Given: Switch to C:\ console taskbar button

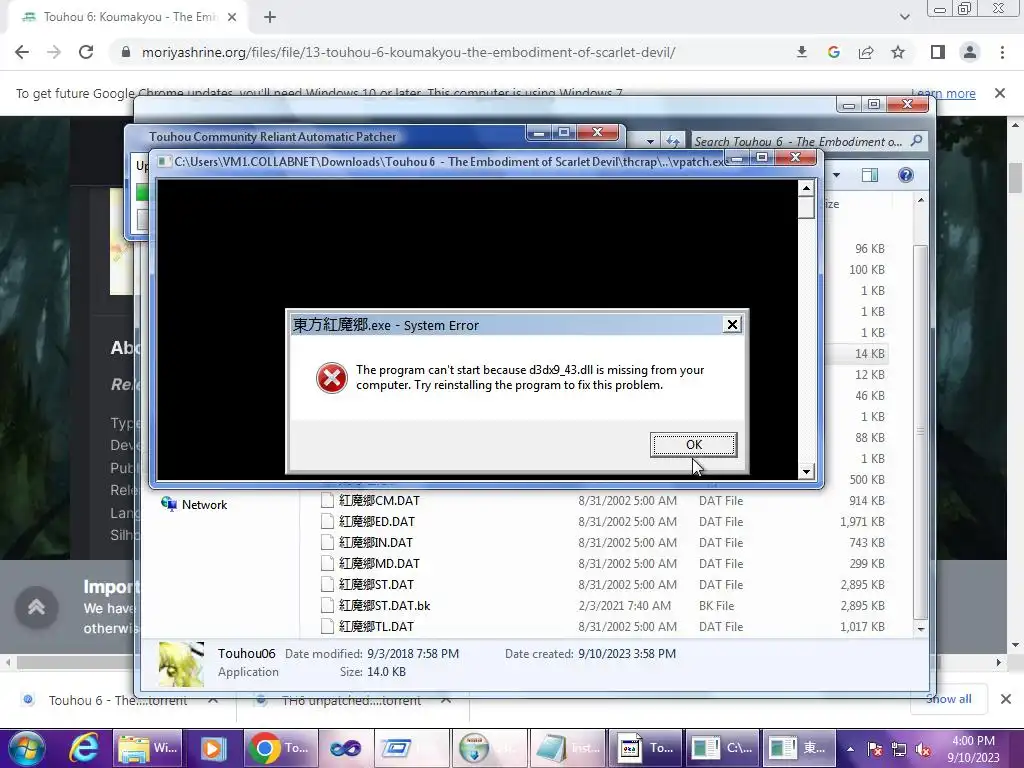Looking at the screenshot, I should (722, 748).
